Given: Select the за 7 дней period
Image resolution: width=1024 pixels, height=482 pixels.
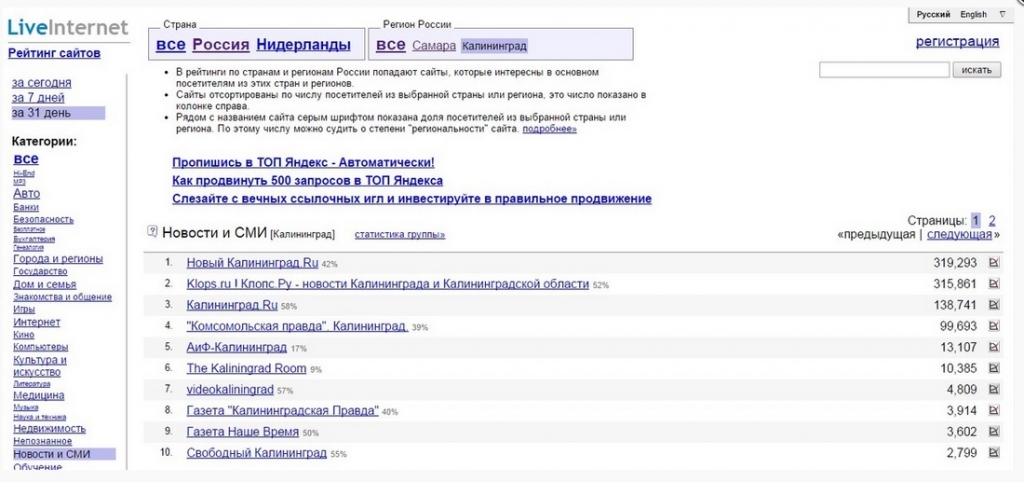Looking at the screenshot, I should click(x=38, y=98).
